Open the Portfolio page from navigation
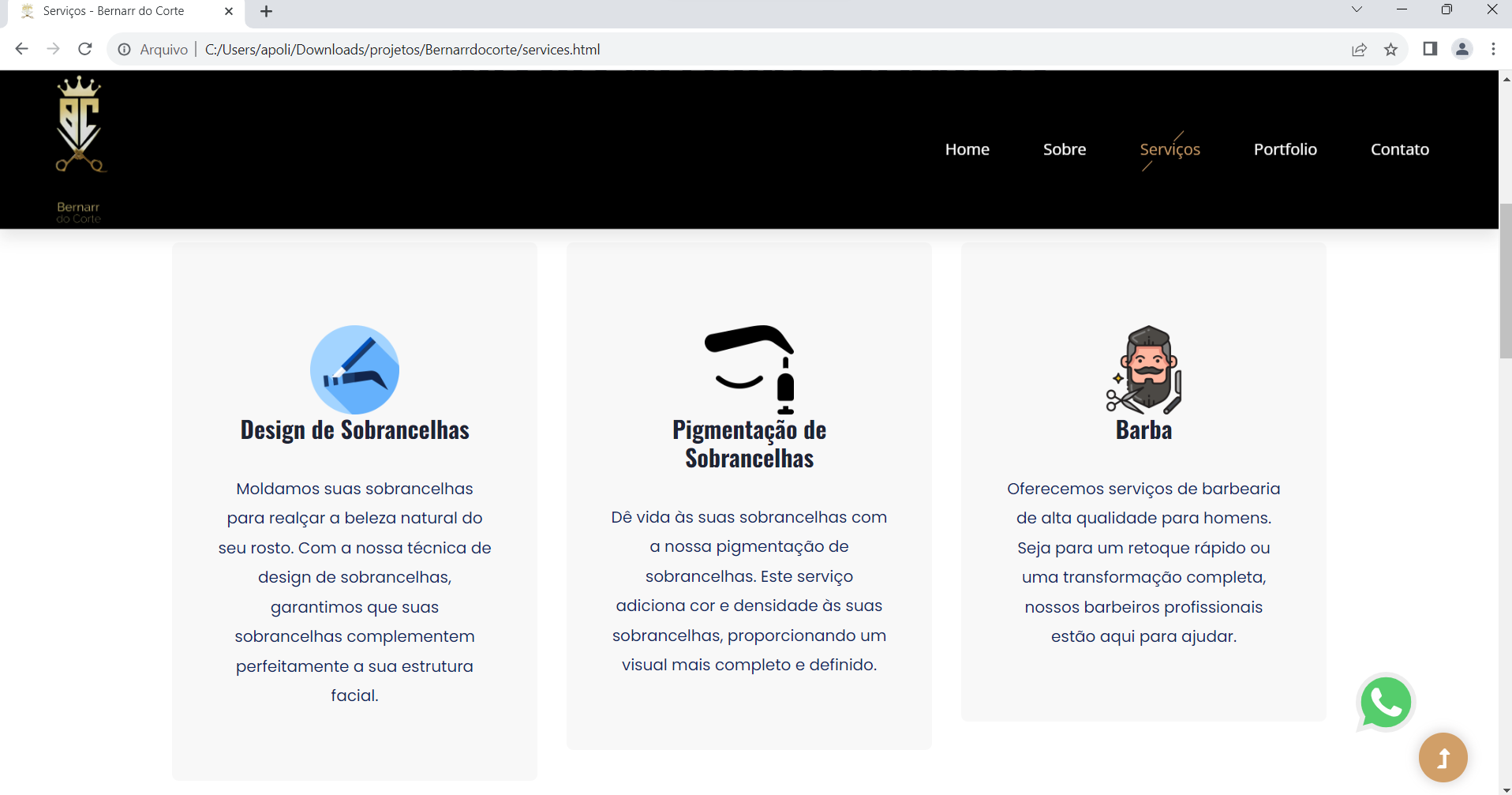This screenshot has height=795, width=1512. 1285,149
